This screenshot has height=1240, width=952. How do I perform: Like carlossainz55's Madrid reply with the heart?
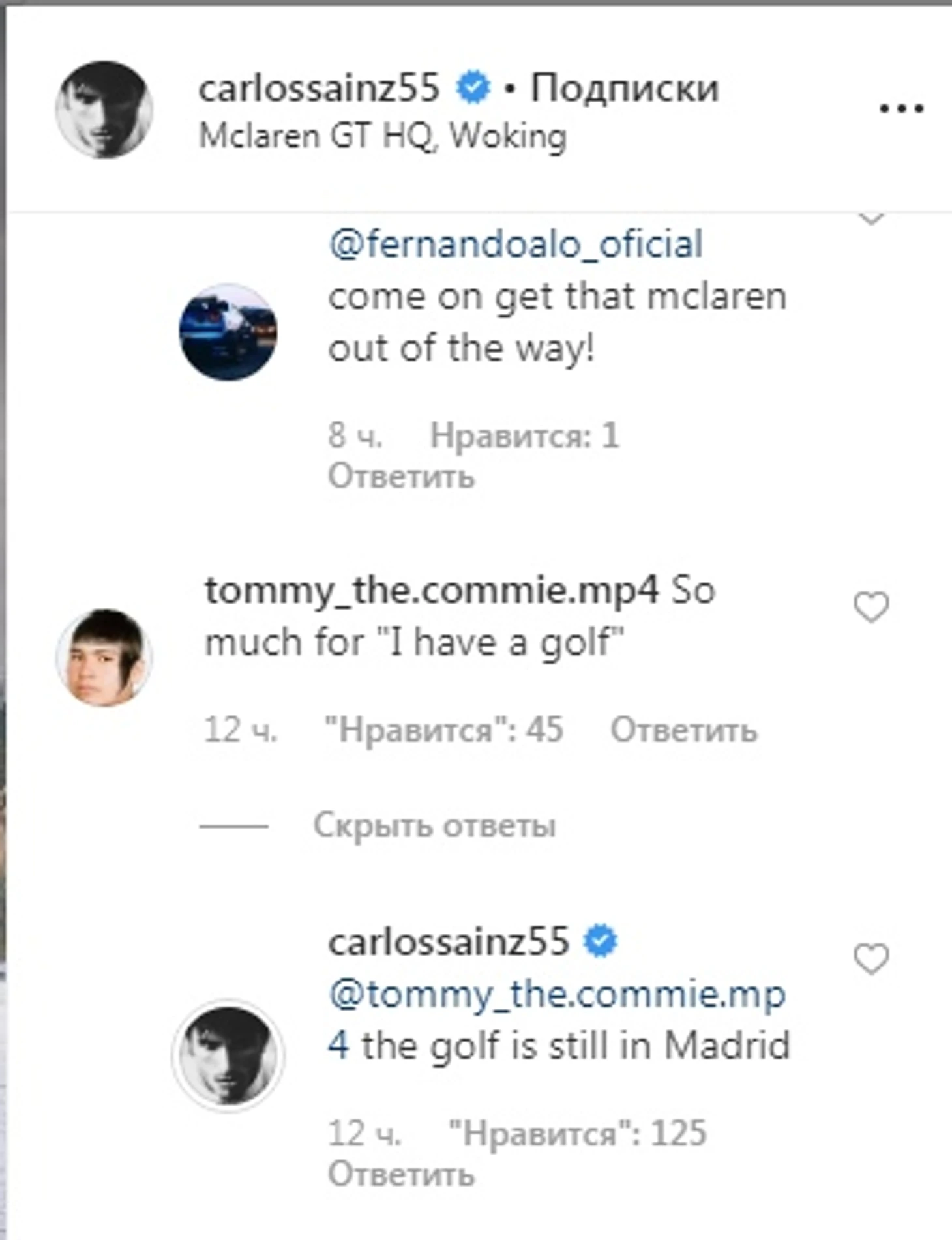point(871,958)
